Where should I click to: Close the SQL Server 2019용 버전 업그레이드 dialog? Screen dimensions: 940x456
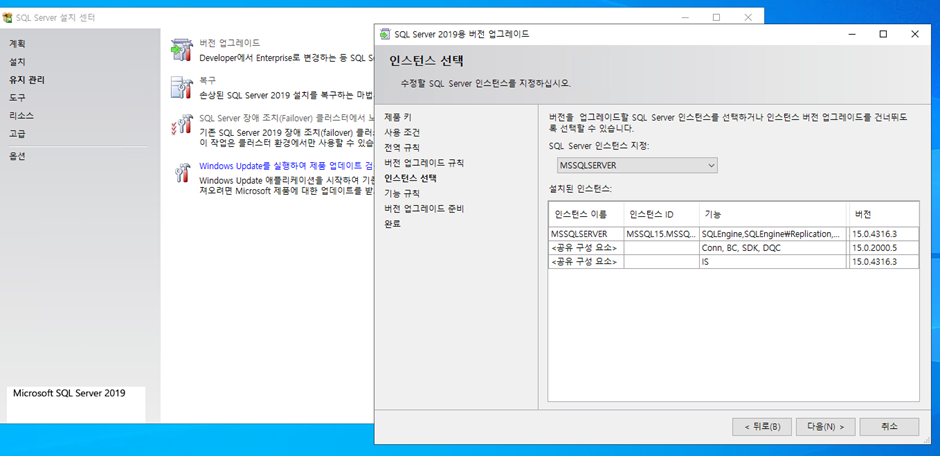[915, 34]
